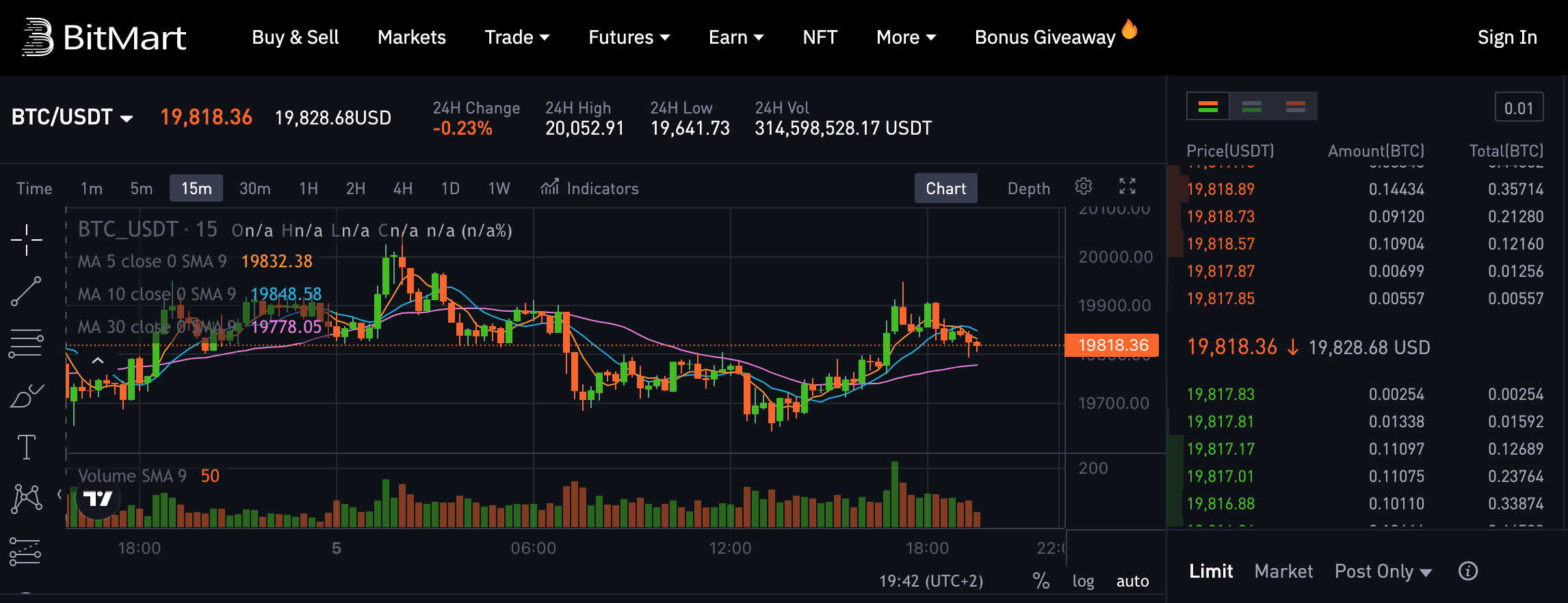Click ask price 19,818.73
1568x603 pixels.
click(1220, 217)
